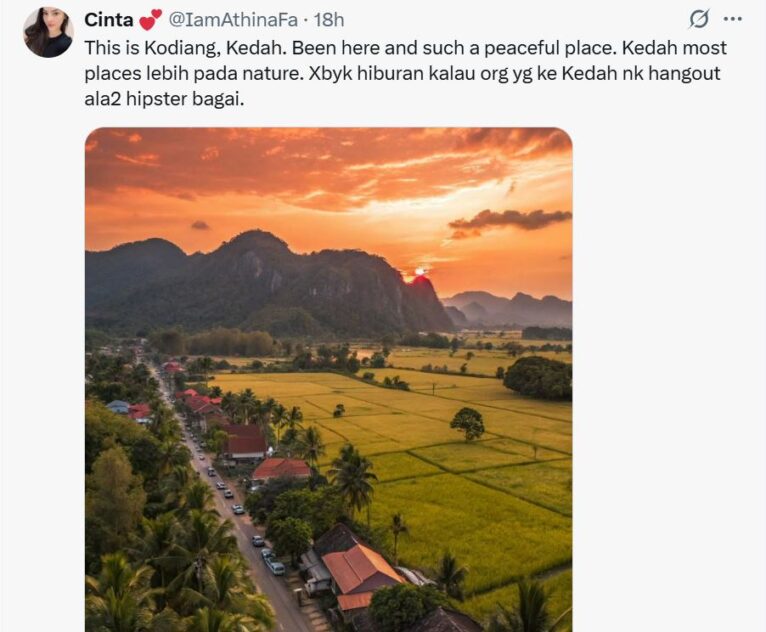
Task: Click the word hipster in tweet text
Action: click(156, 99)
